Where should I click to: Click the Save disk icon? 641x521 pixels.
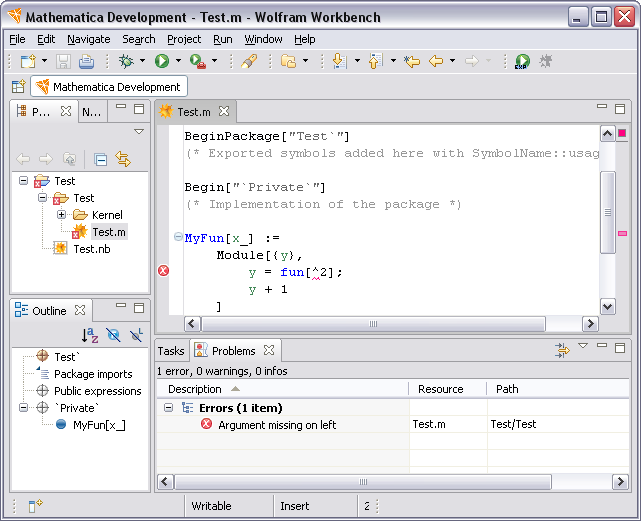click(63, 61)
